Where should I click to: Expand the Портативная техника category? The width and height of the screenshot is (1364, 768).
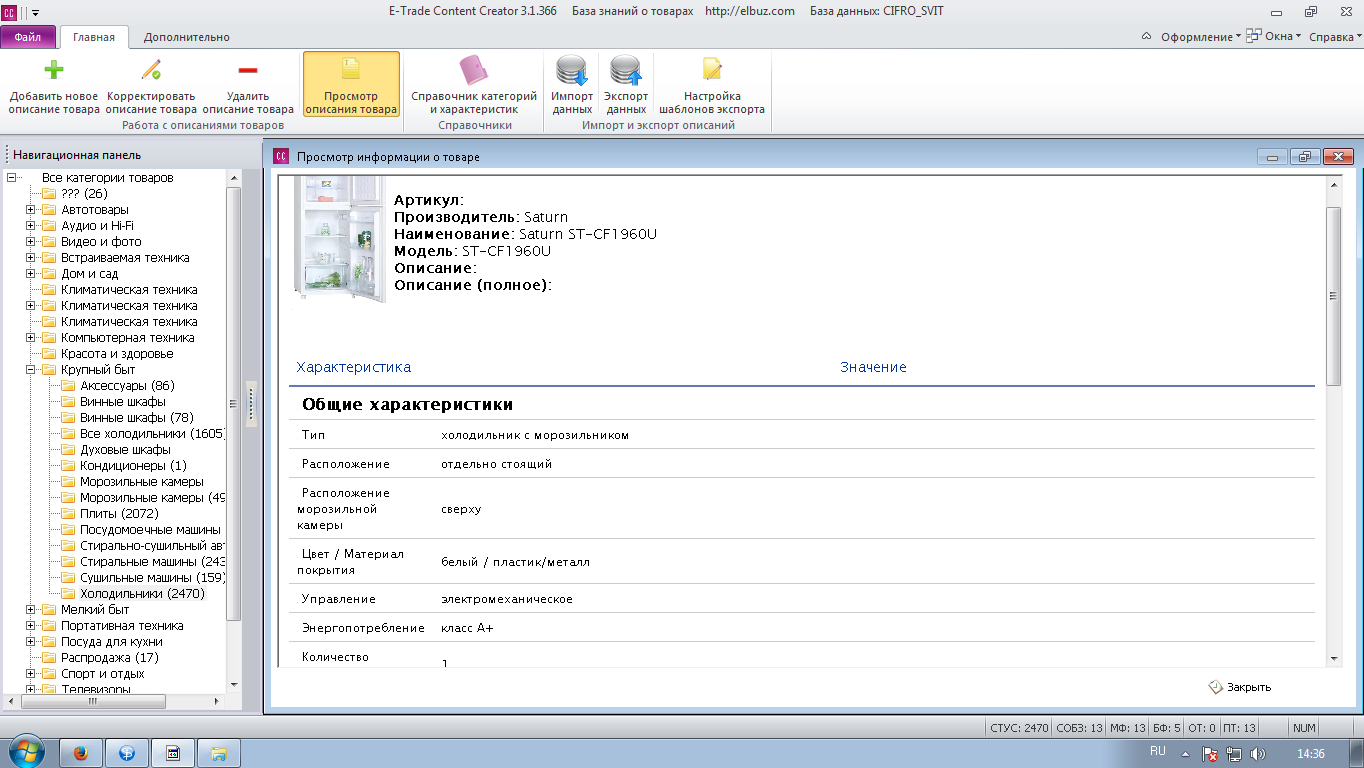point(30,626)
